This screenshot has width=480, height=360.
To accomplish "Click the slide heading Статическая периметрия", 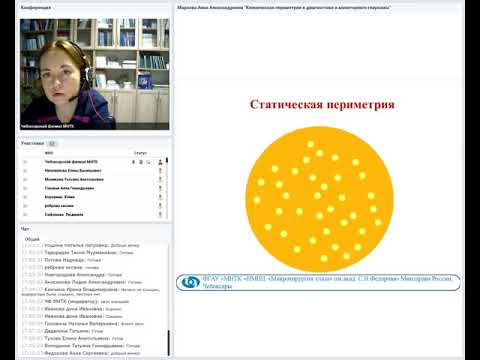I will pos(322,104).
